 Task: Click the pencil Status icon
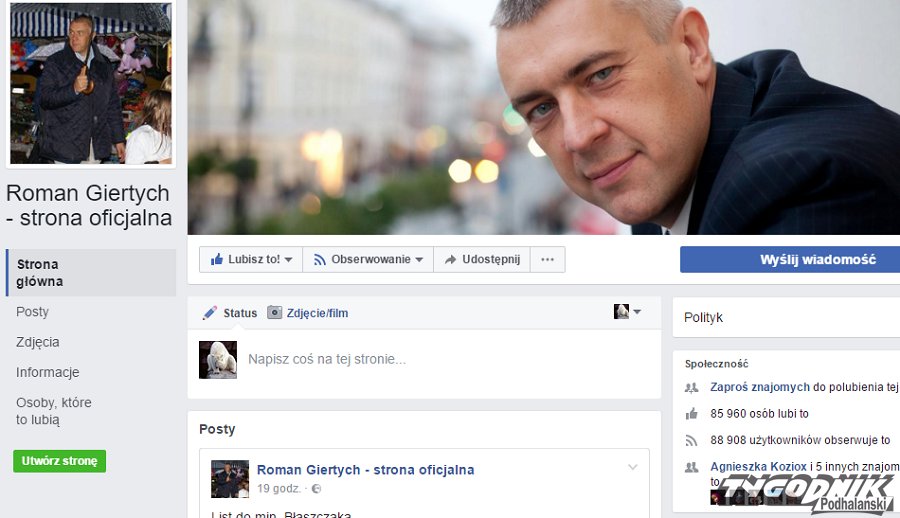tap(210, 313)
